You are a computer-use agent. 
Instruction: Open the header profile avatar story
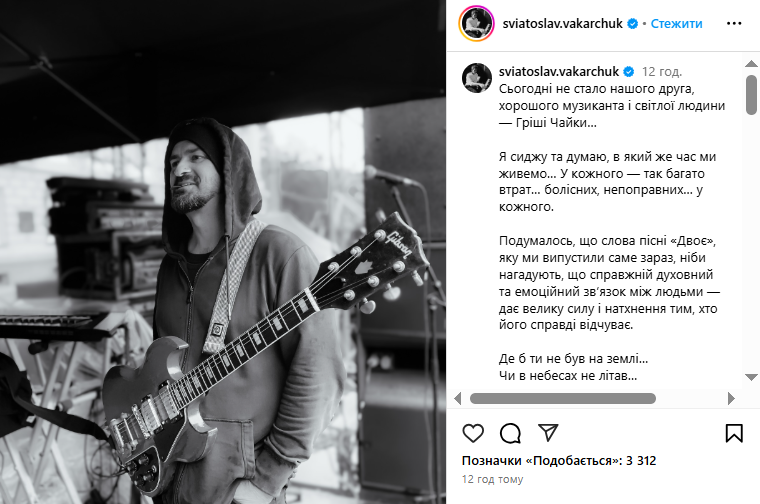click(x=476, y=23)
